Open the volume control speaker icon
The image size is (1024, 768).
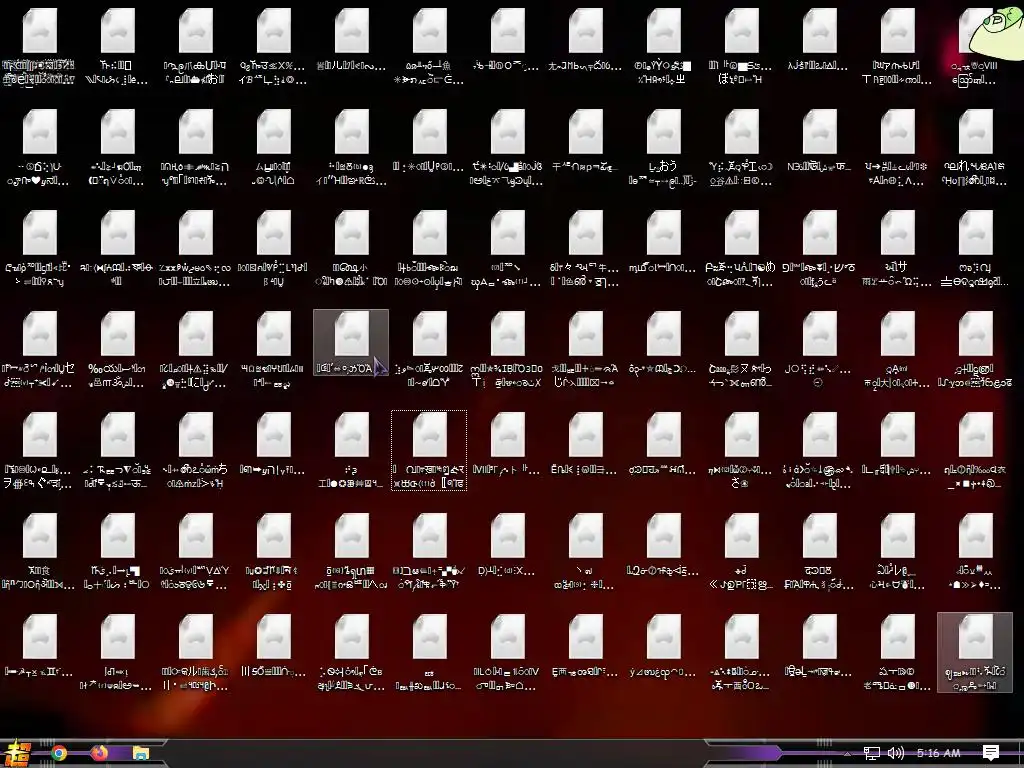(895, 754)
